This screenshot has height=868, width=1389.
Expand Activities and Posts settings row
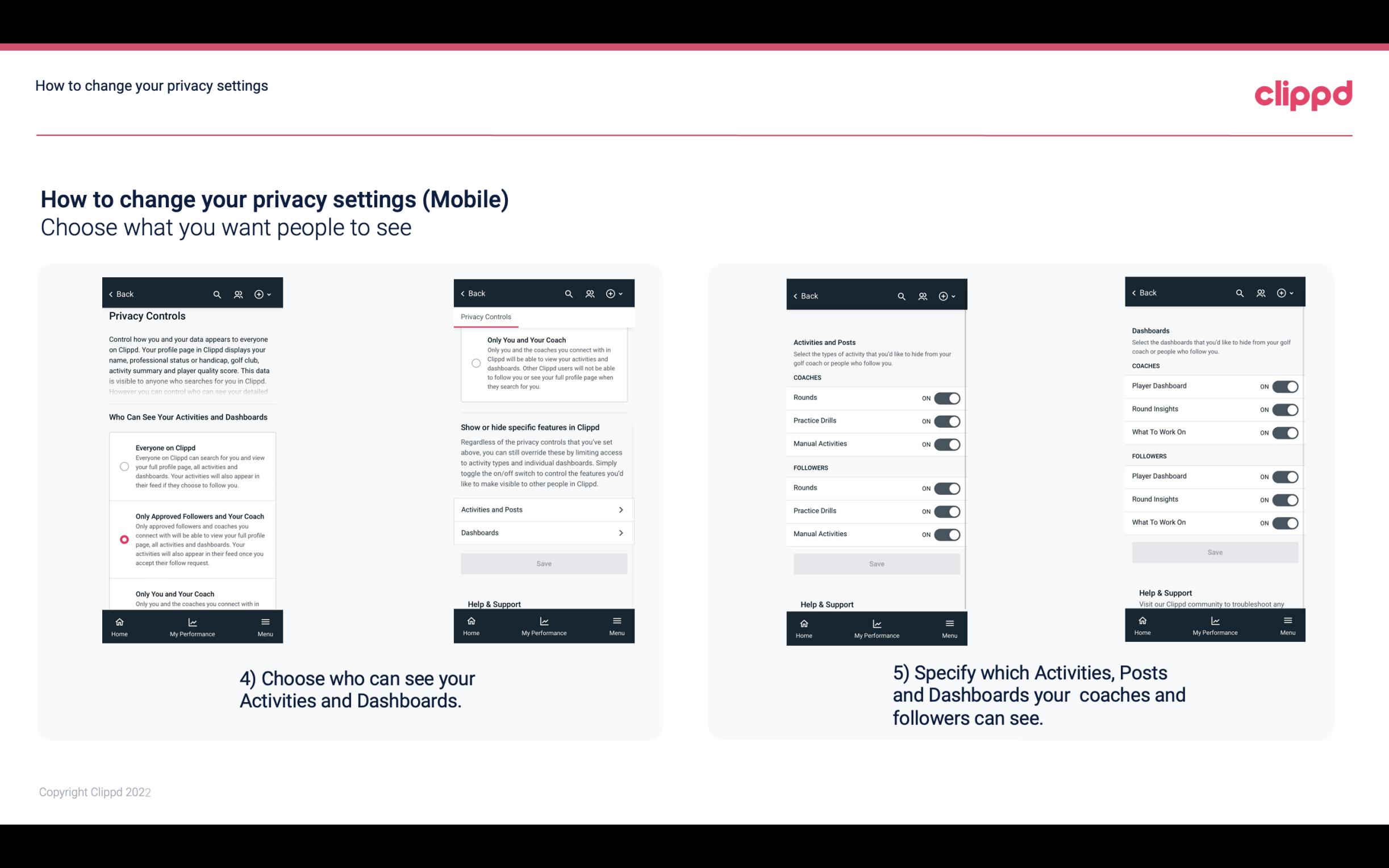point(543,510)
